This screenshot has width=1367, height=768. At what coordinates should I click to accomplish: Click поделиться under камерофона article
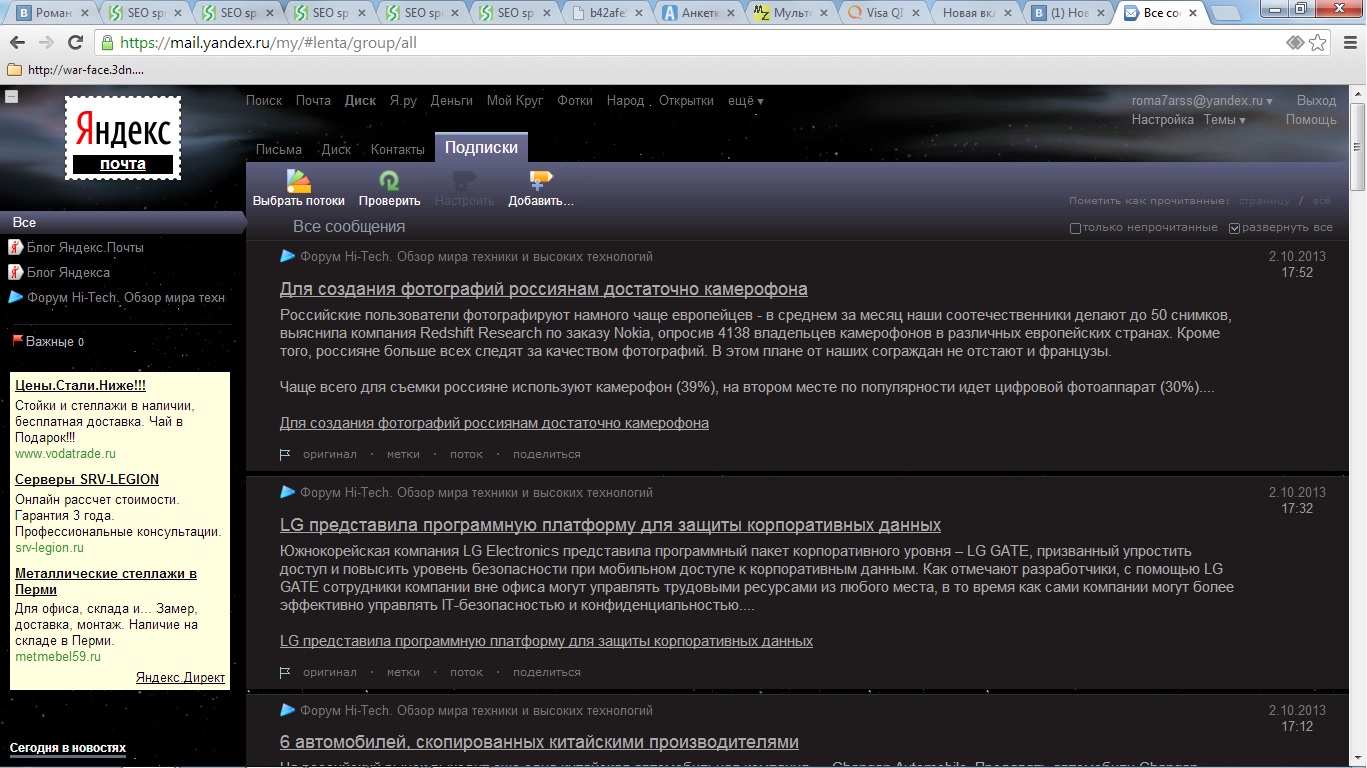[547, 454]
